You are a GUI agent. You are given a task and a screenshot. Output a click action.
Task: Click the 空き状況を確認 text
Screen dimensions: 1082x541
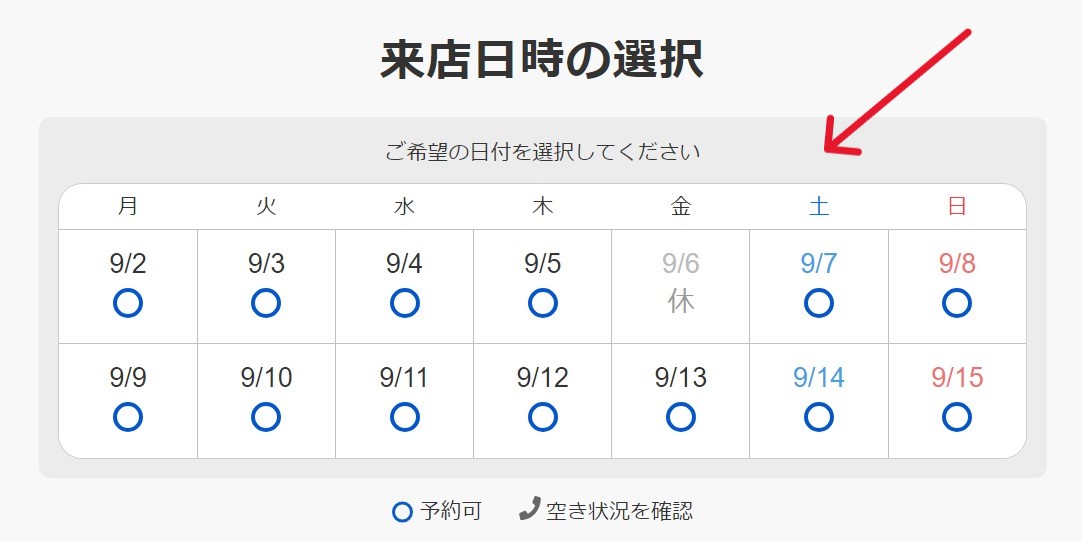[x=619, y=511]
